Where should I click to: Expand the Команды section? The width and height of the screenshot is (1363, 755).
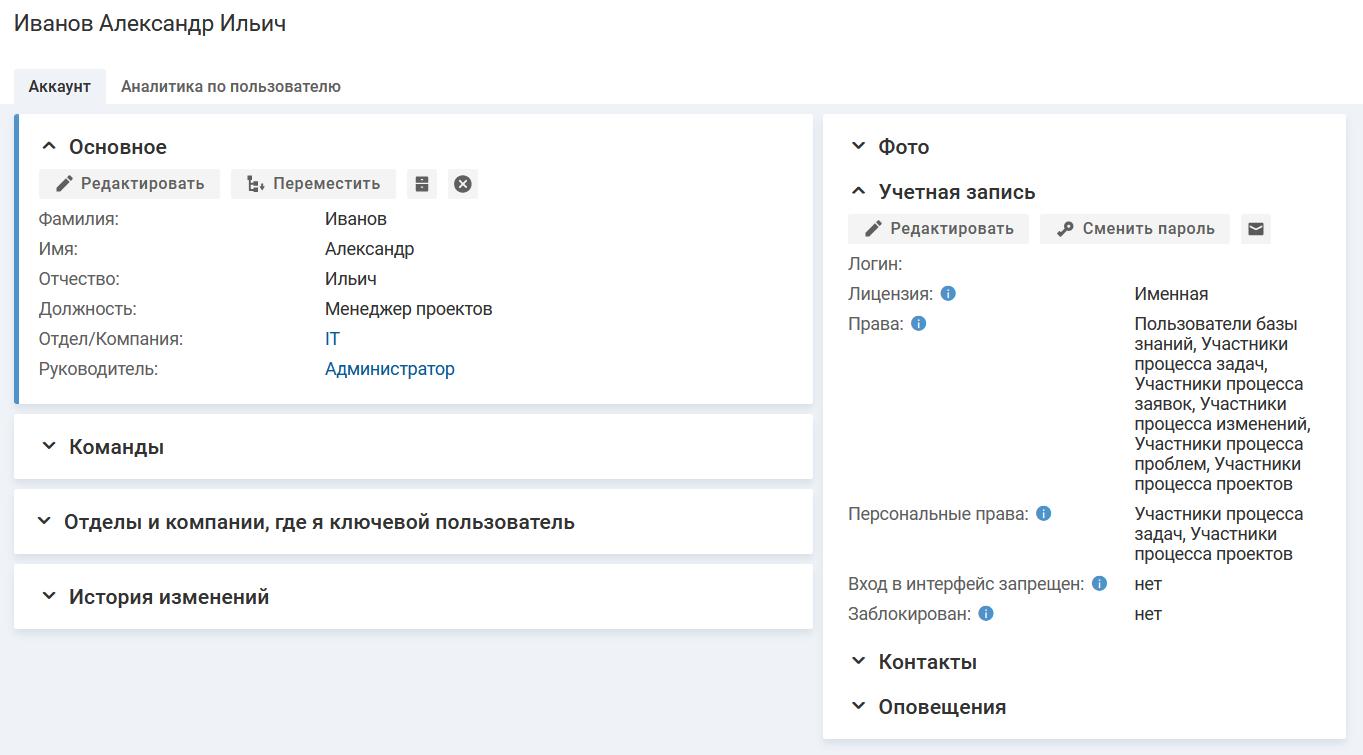click(x=116, y=447)
